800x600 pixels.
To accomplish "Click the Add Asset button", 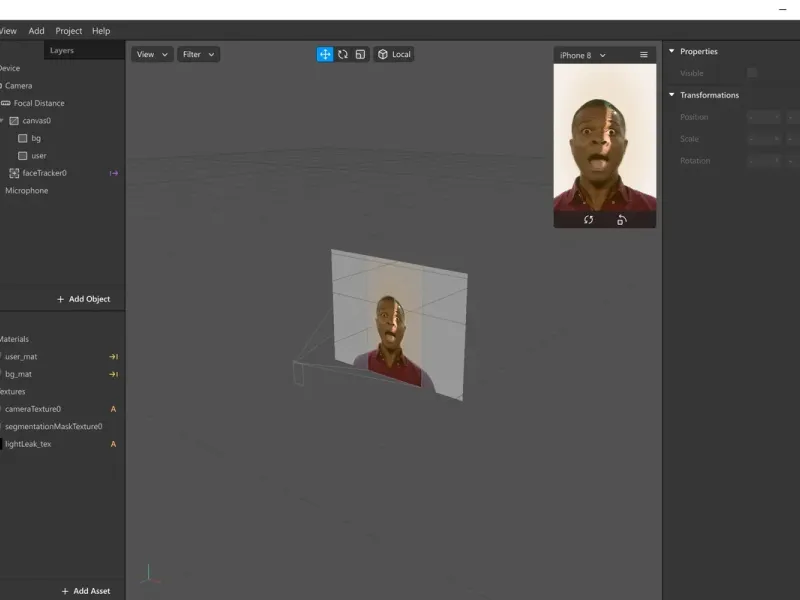I will 85,591.
